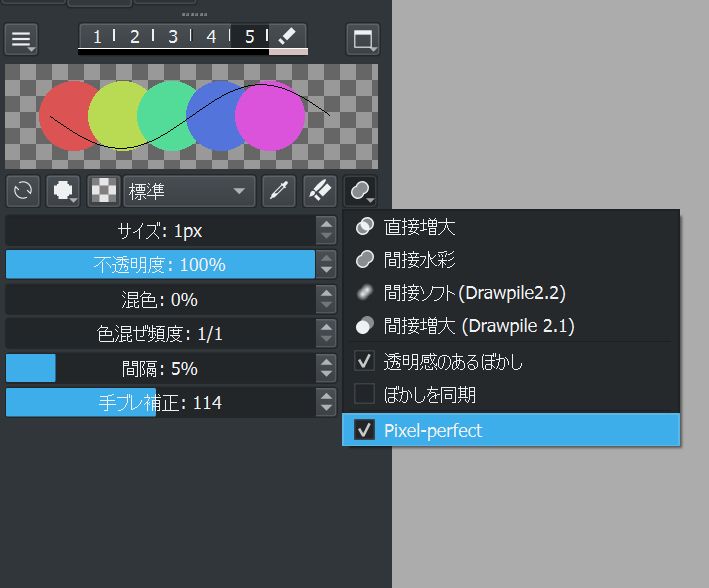Select 直接増大 paint mode

click(x=511, y=227)
